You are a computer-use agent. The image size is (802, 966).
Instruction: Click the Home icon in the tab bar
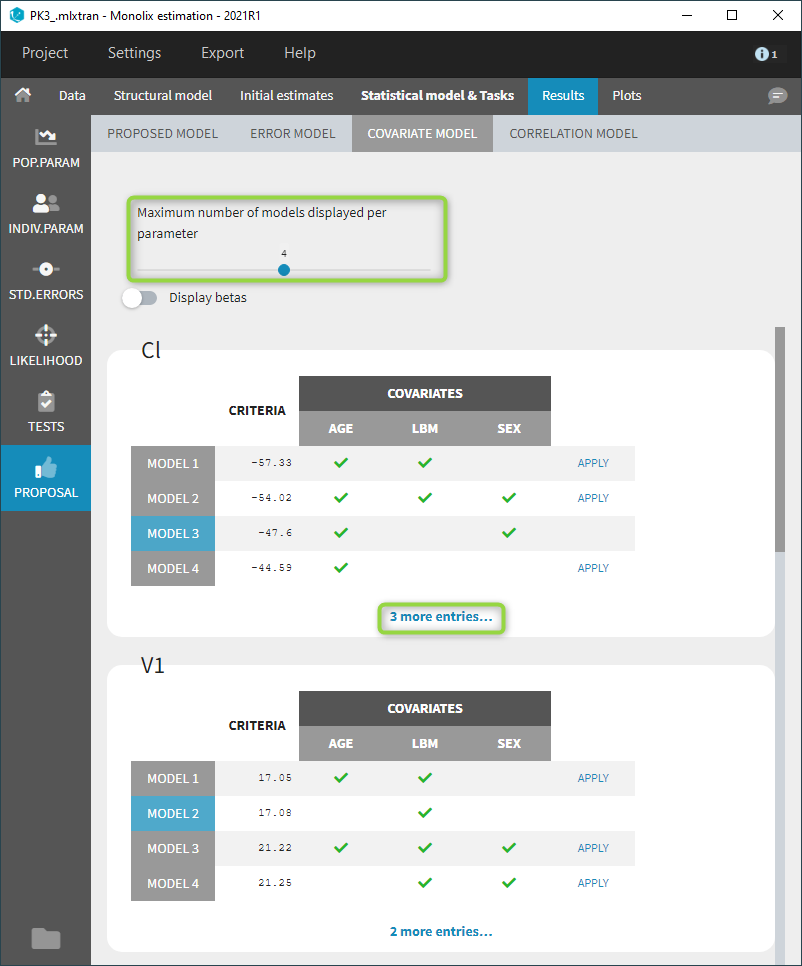point(23,95)
